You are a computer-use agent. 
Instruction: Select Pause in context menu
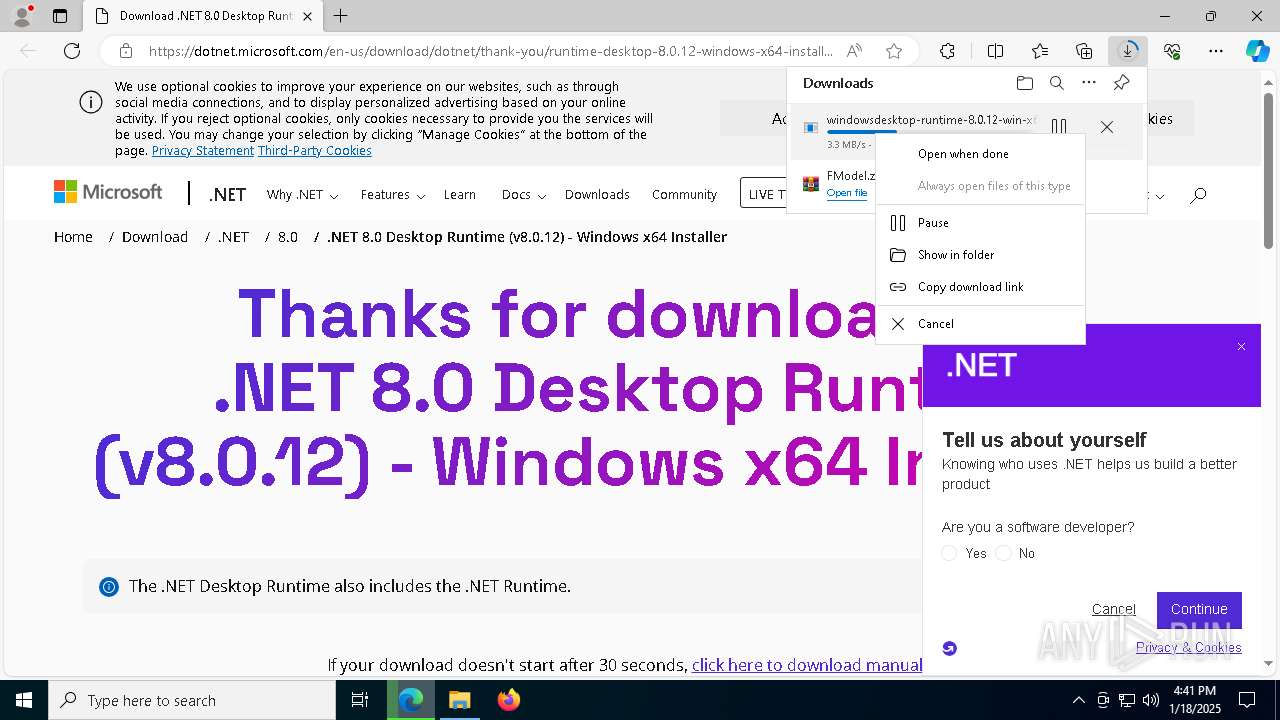(x=980, y=223)
